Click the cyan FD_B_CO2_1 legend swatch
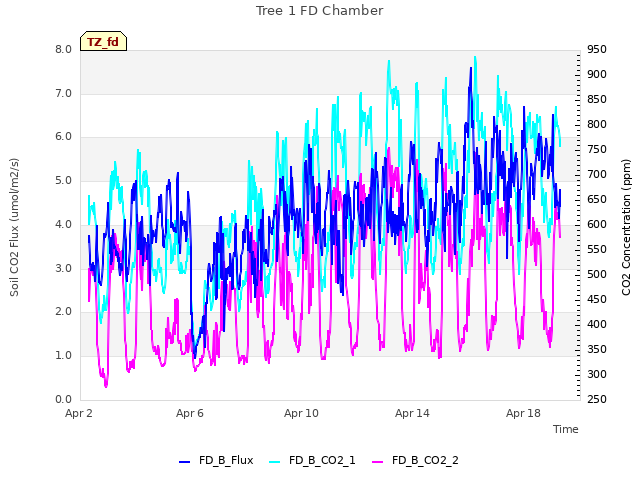The height and width of the screenshot is (480, 640). click(x=275, y=462)
